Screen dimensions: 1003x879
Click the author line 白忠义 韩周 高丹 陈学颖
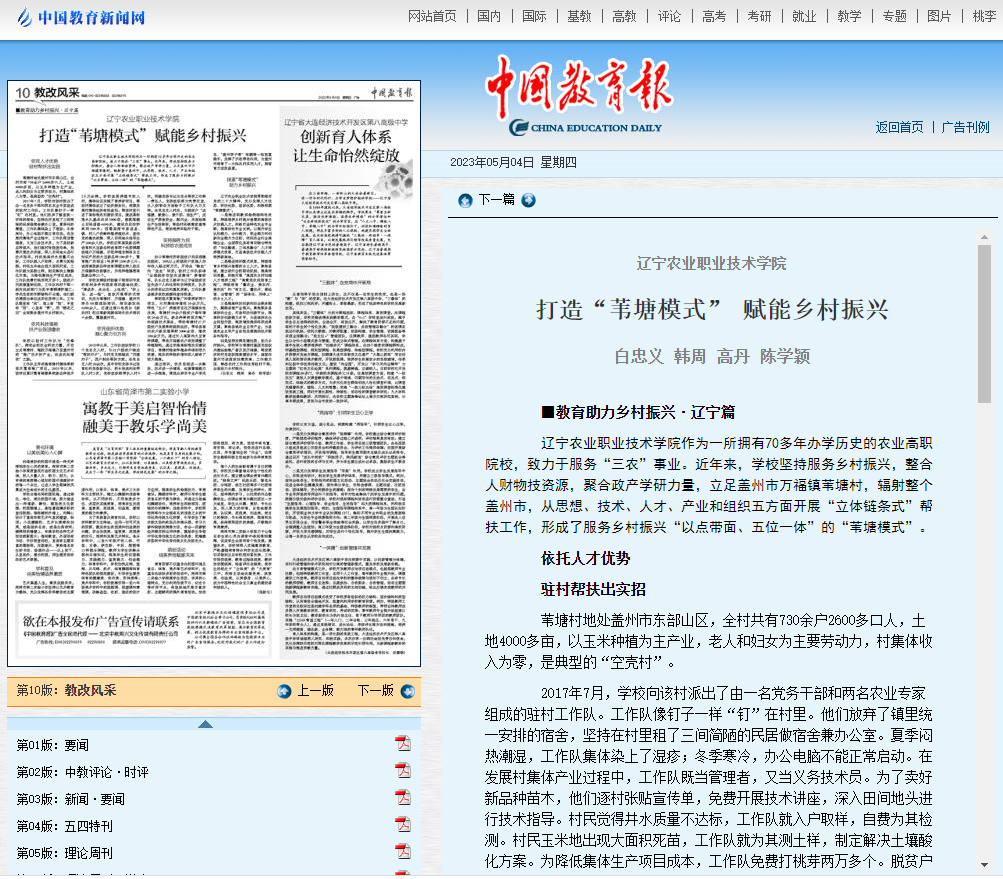pyautogui.click(x=712, y=356)
